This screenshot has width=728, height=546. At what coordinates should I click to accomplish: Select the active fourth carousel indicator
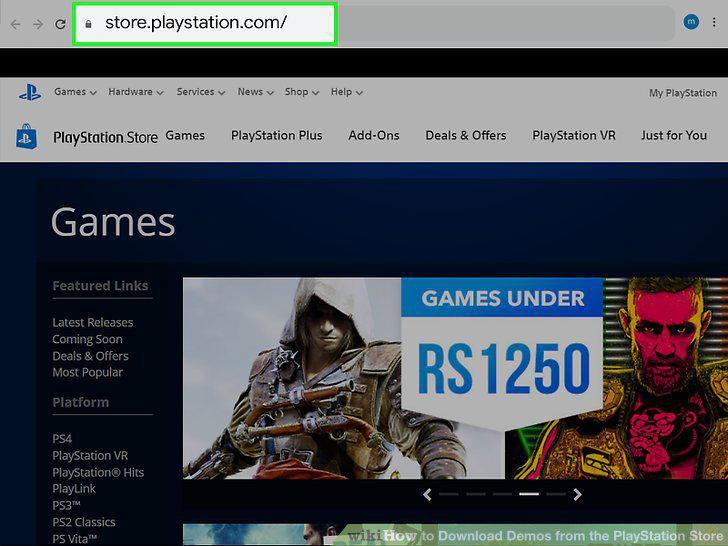(x=529, y=494)
